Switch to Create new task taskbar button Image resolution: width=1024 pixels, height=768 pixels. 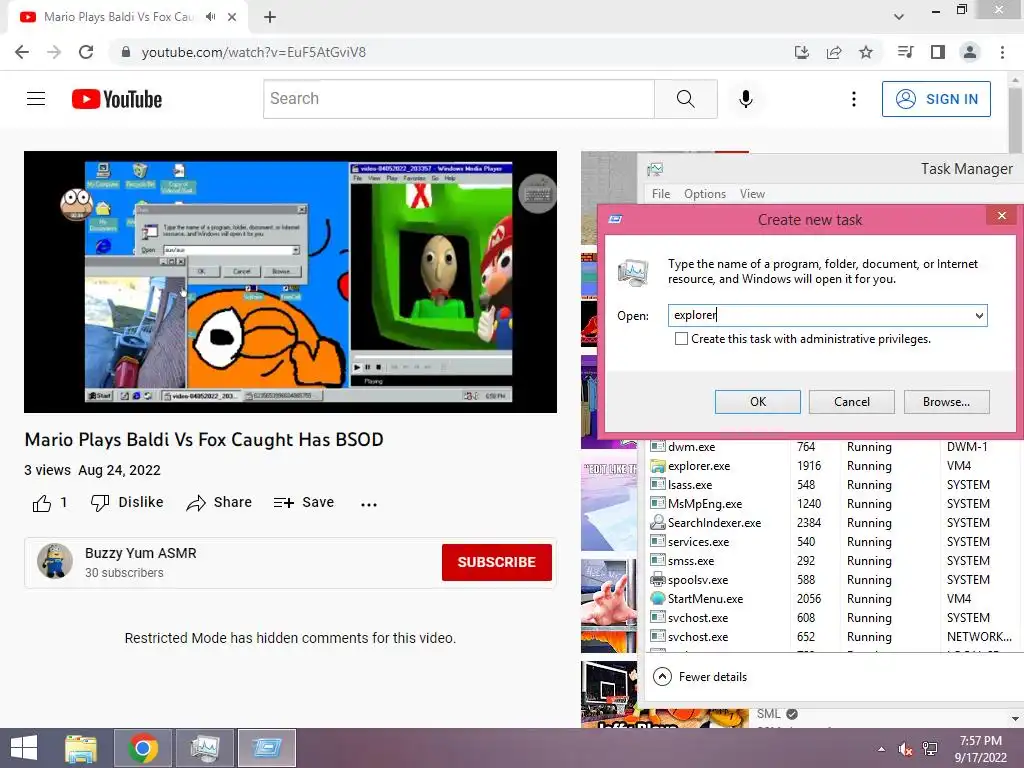coord(266,748)
